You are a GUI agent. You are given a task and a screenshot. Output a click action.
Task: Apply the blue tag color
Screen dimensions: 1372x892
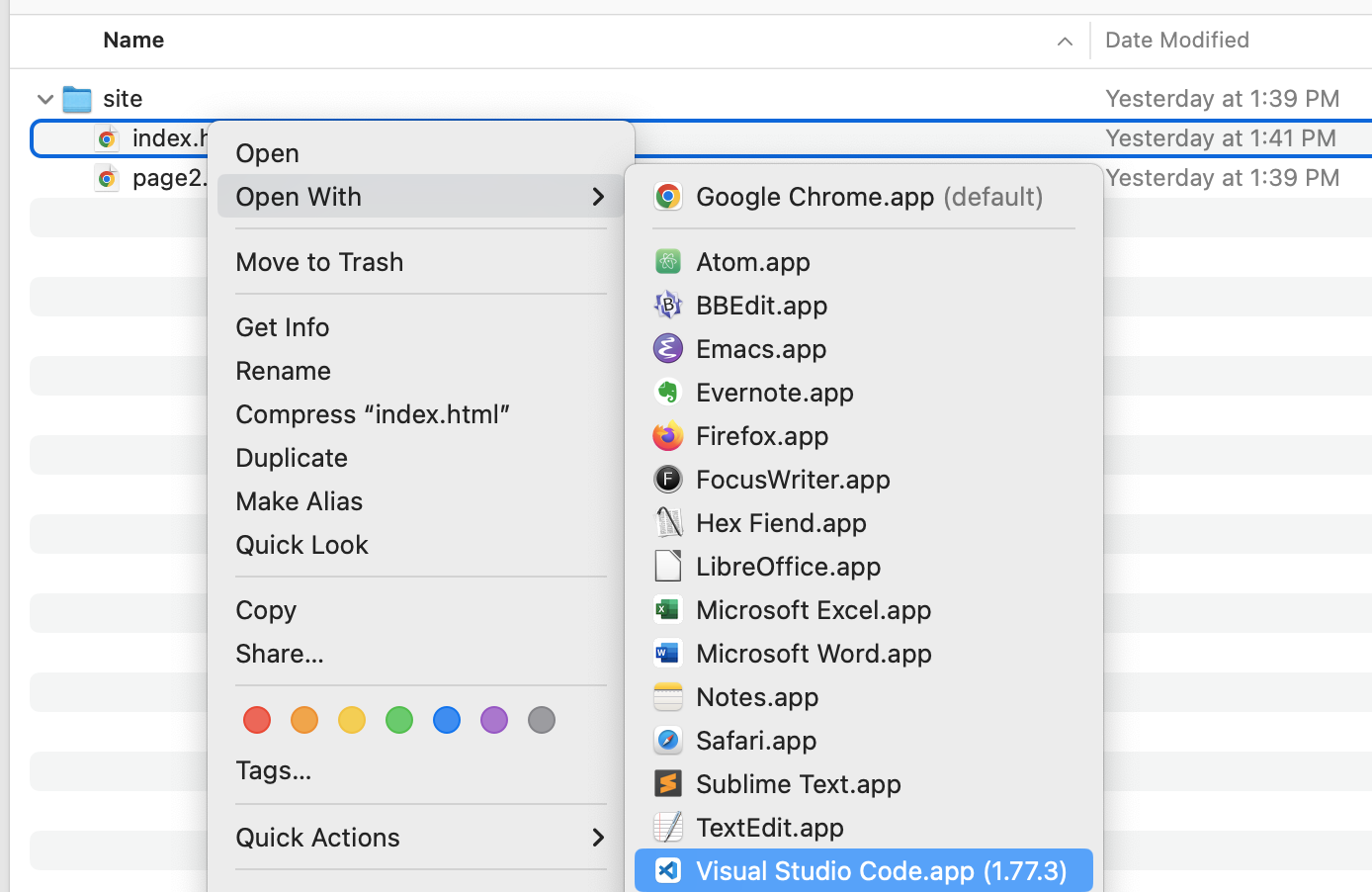(447, 720)
